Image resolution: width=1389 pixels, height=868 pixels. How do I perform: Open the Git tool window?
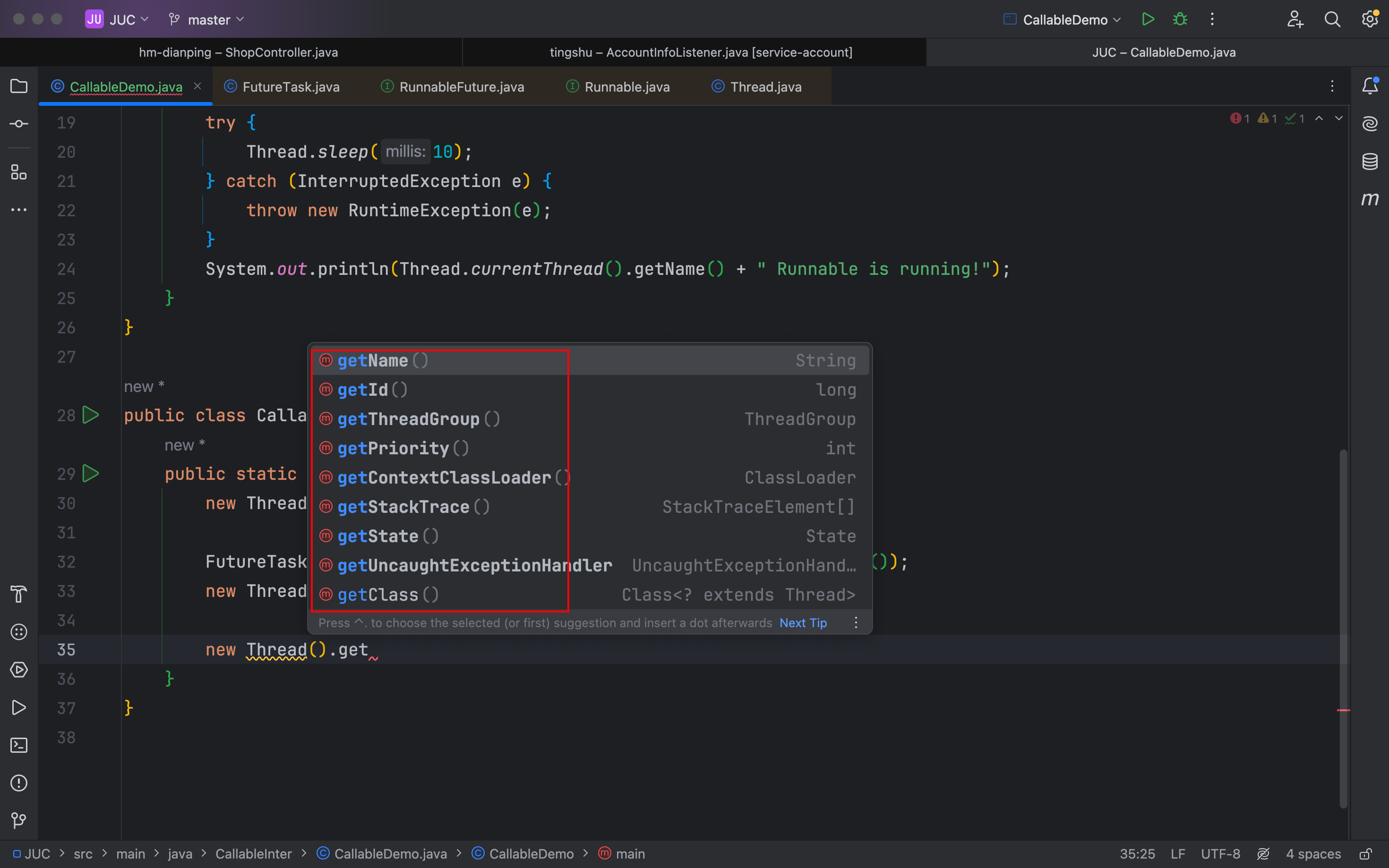coord(19,820)
